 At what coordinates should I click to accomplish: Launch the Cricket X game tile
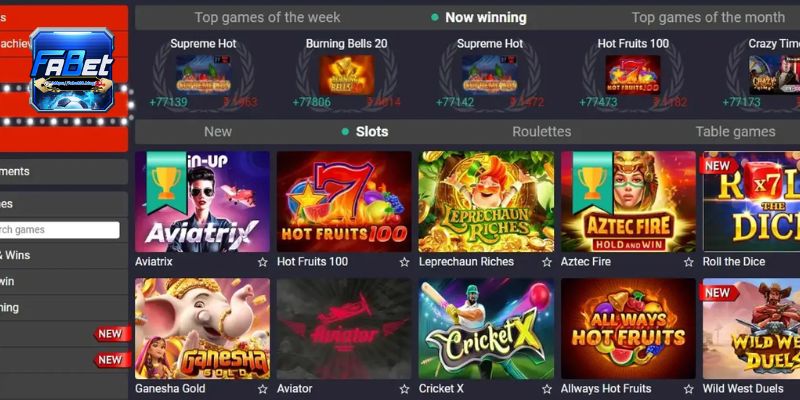coord(486,329)
